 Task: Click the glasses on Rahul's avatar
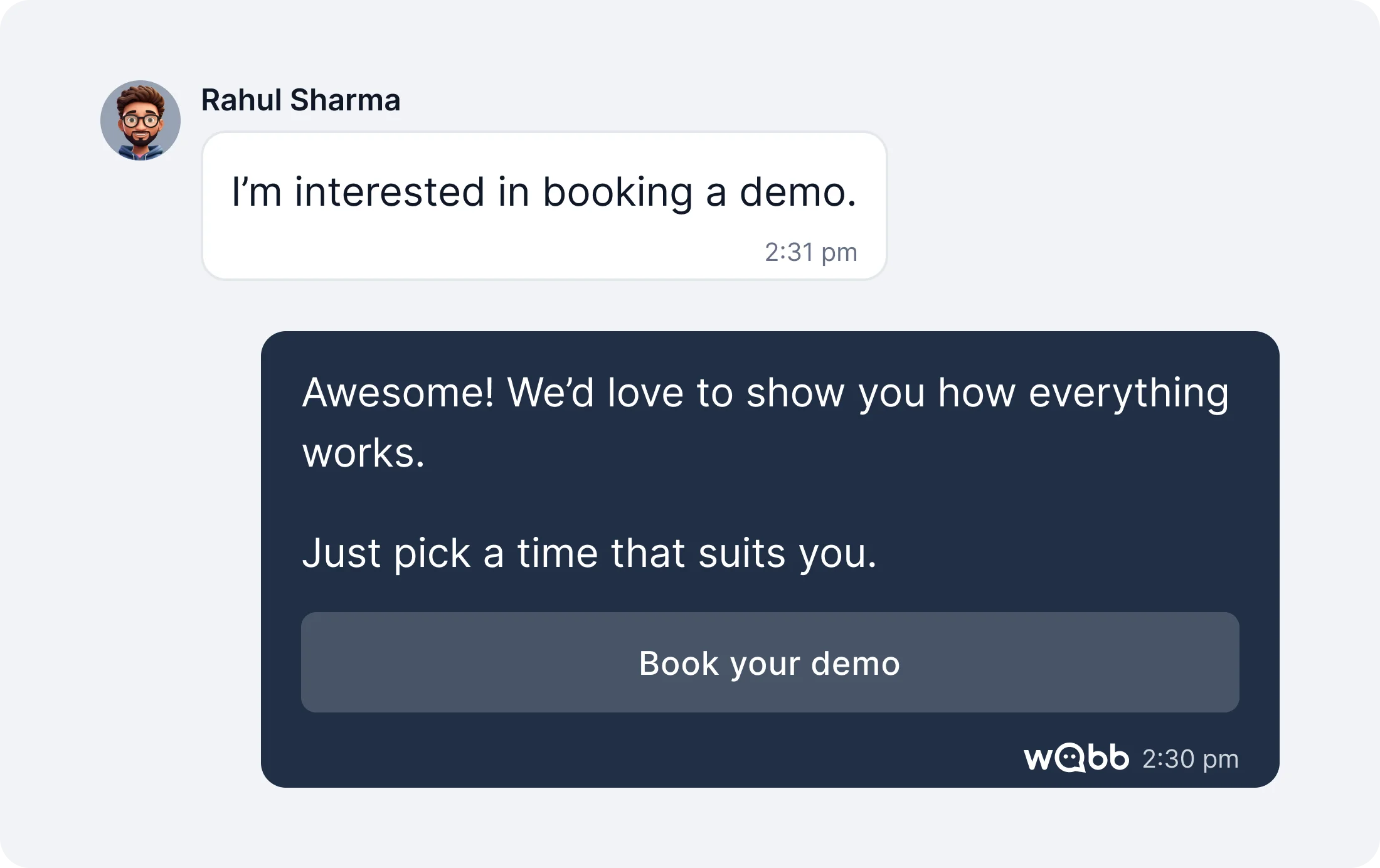141,120
